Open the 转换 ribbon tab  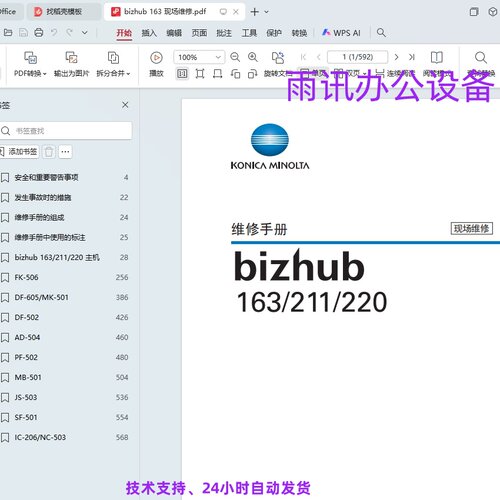299,33
